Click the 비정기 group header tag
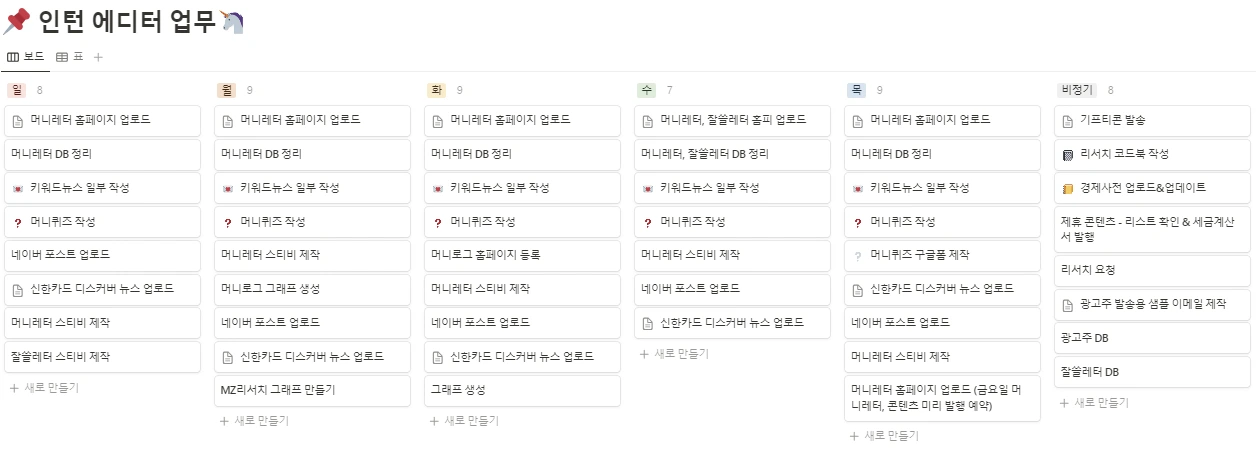 pos(1077,90)
